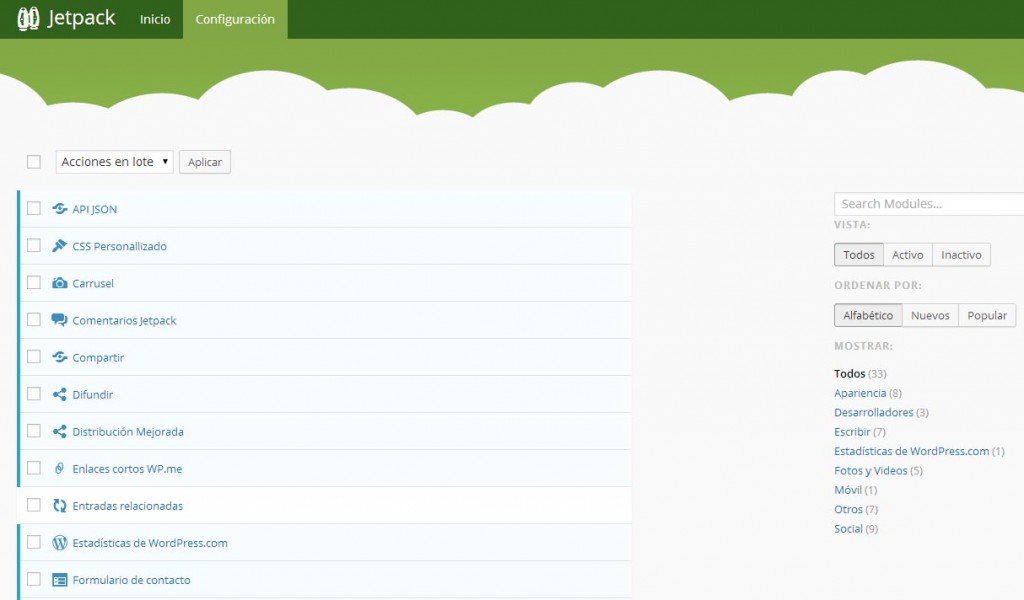
Task: Open the Carrusel module name
Action: pos(93,283)
